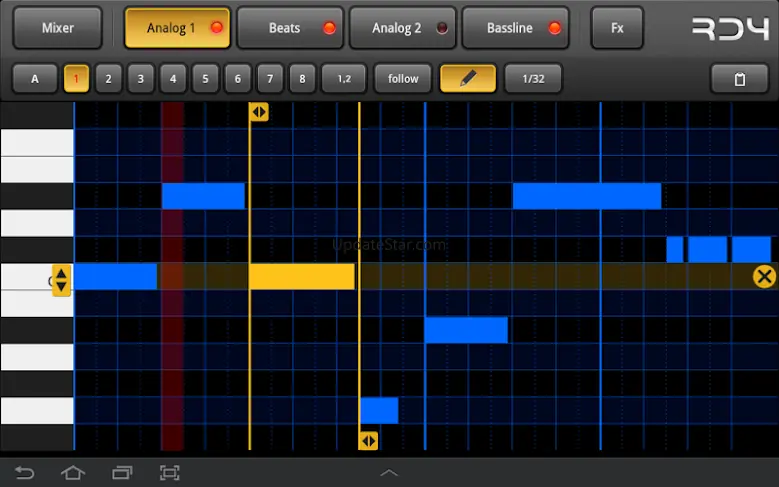The image size is (779, 487).
Task: Click the bottom loop end handle
Action: (x=368, y=440)
